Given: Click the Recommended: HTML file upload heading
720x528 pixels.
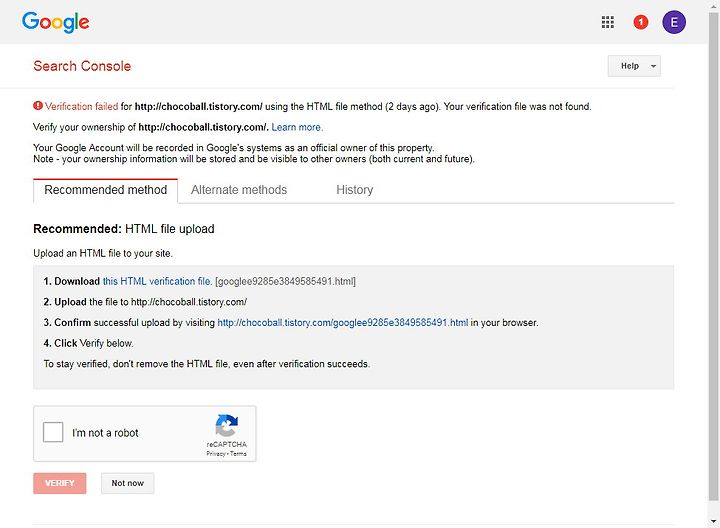Looking at the screenshot, I should point(124,229).
